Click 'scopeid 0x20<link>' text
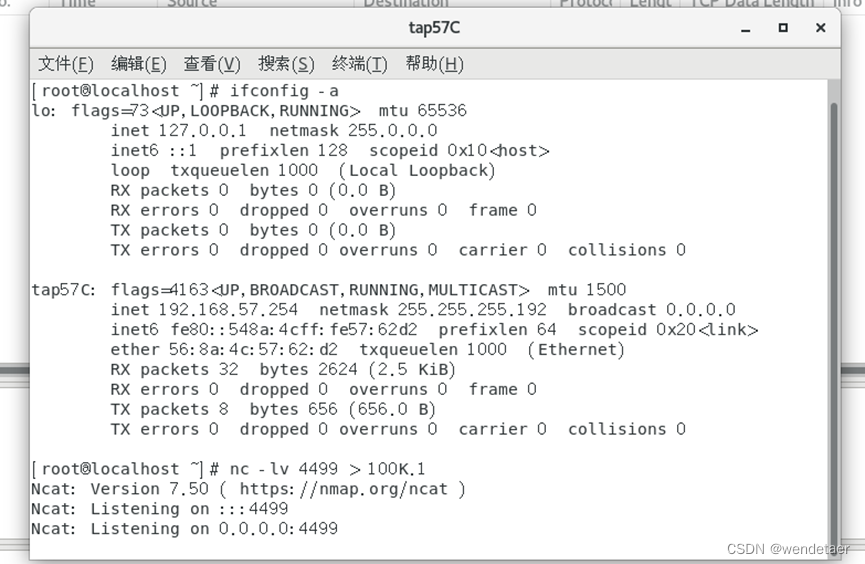This screenshot has height=564, width=865. coord(668,330)
